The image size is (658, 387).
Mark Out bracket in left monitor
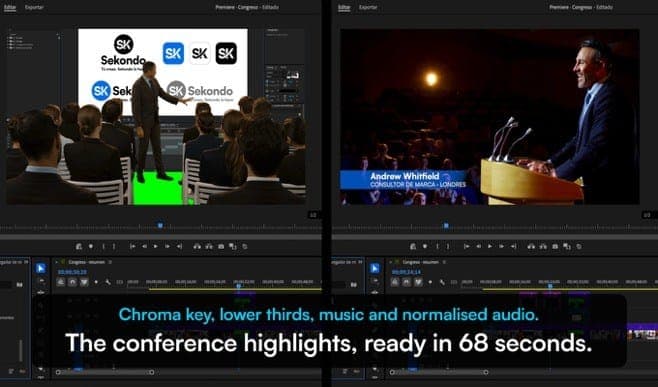click(114, 246)
